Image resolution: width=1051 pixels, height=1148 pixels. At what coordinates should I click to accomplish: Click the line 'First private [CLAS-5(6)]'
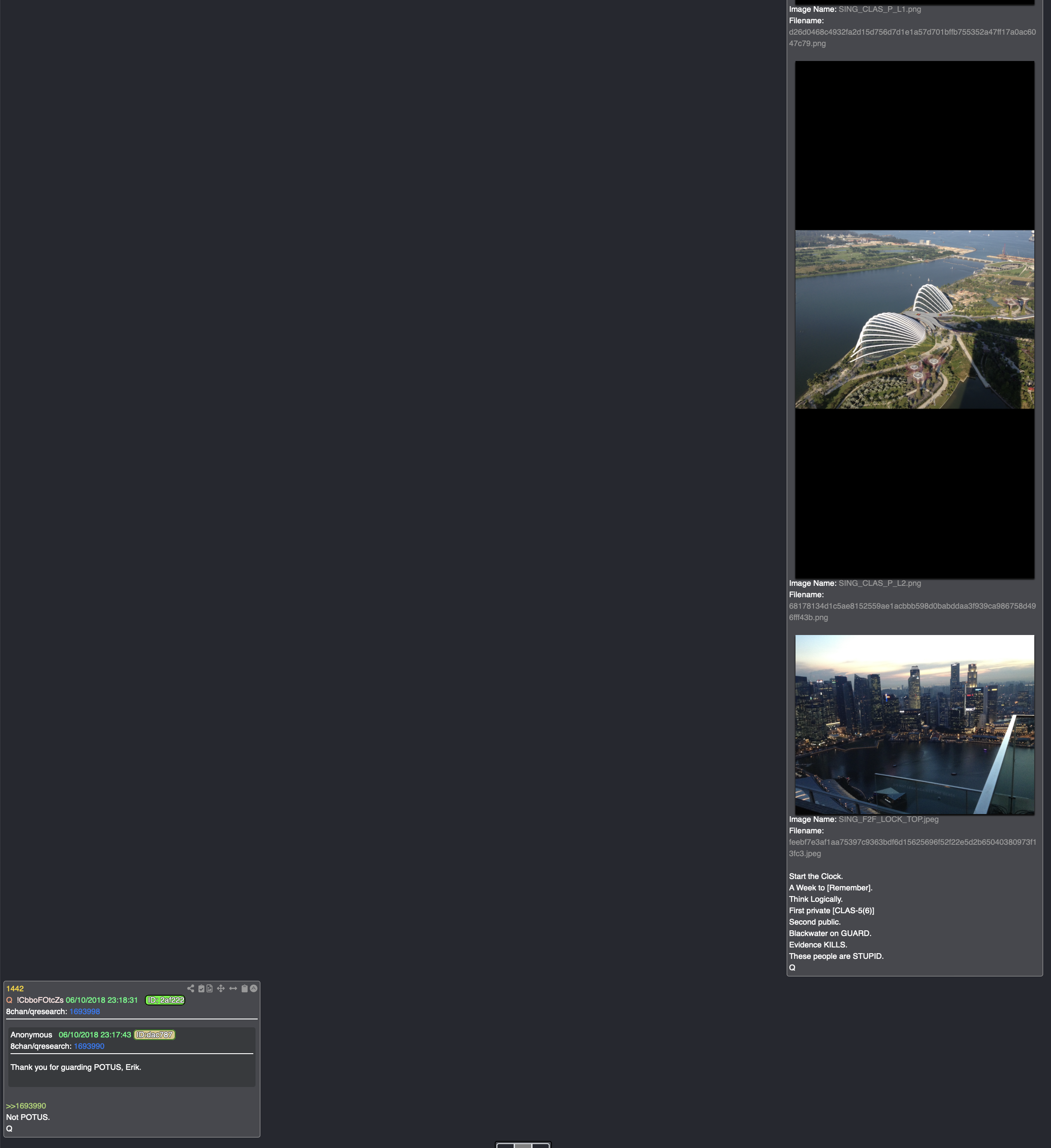pyautogui.click(x=831, y=911)
